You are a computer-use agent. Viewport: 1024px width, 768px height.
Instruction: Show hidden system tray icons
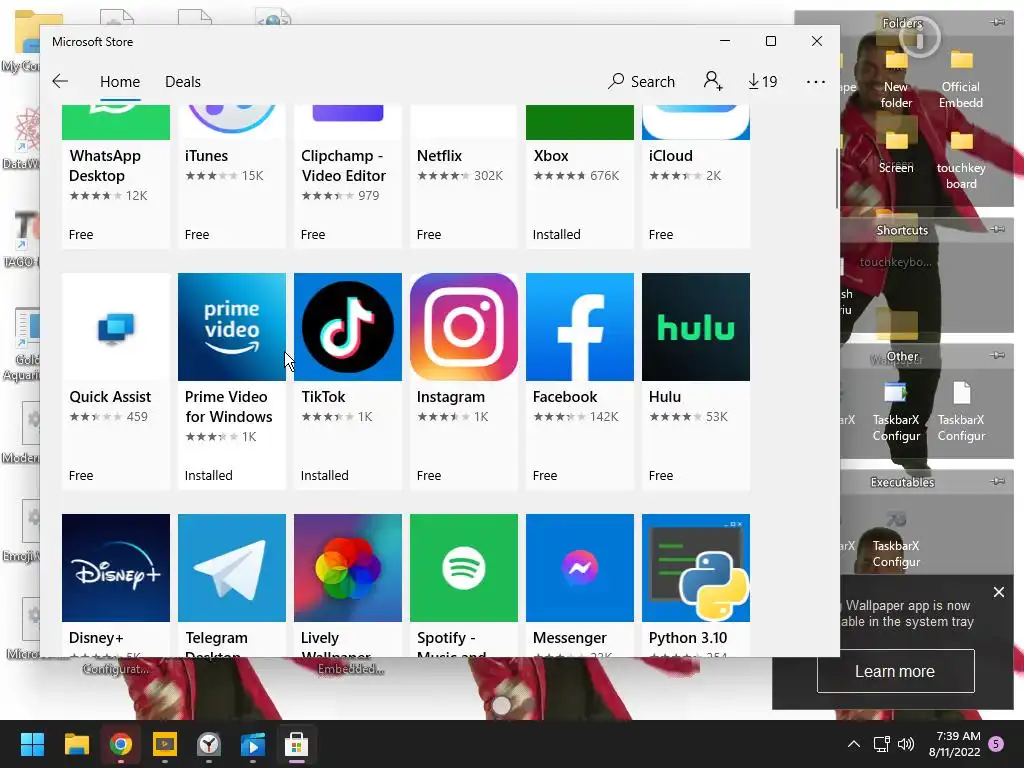(853, 744)
